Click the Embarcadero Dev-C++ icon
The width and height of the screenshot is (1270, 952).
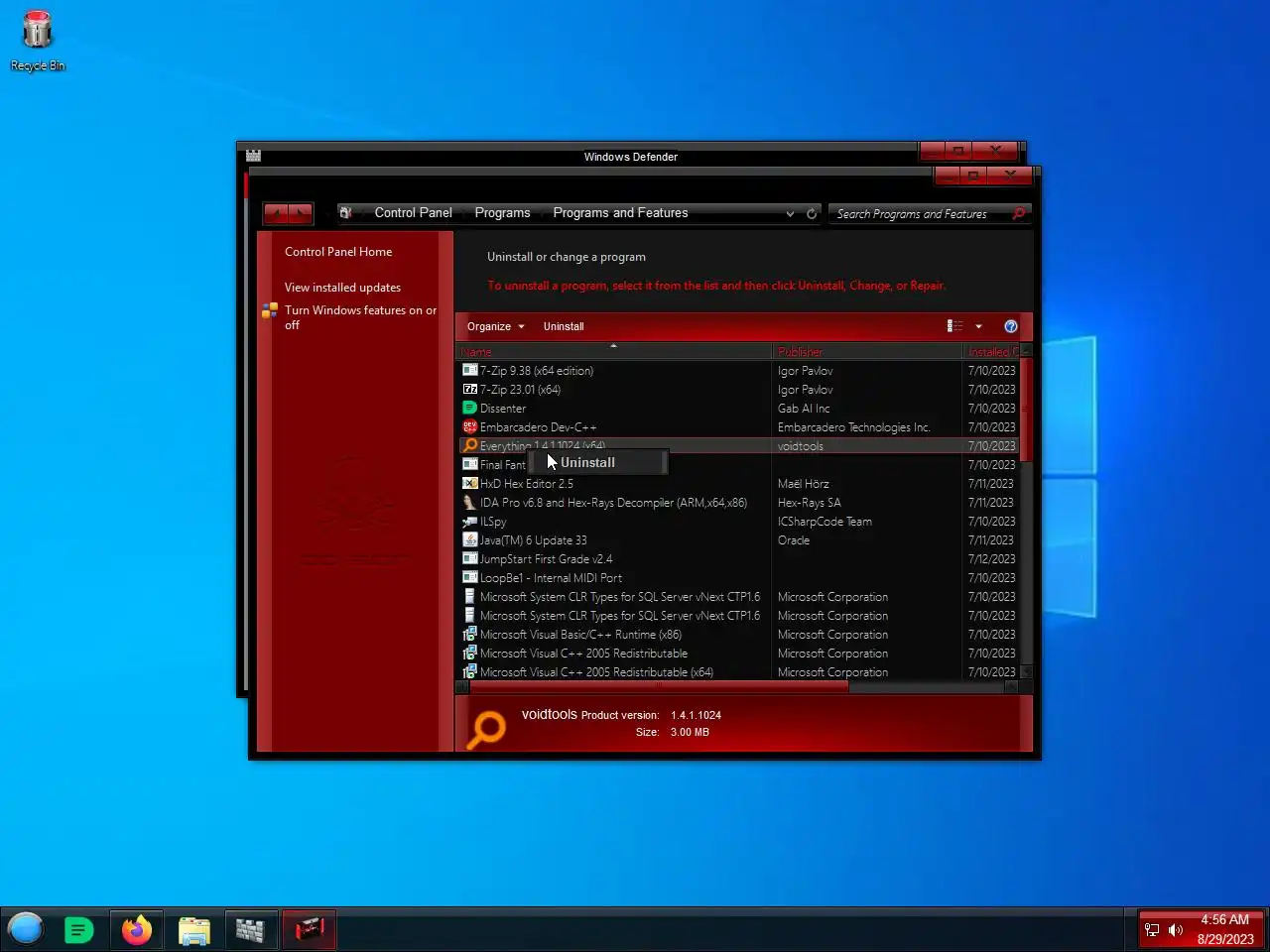point(470,426)
